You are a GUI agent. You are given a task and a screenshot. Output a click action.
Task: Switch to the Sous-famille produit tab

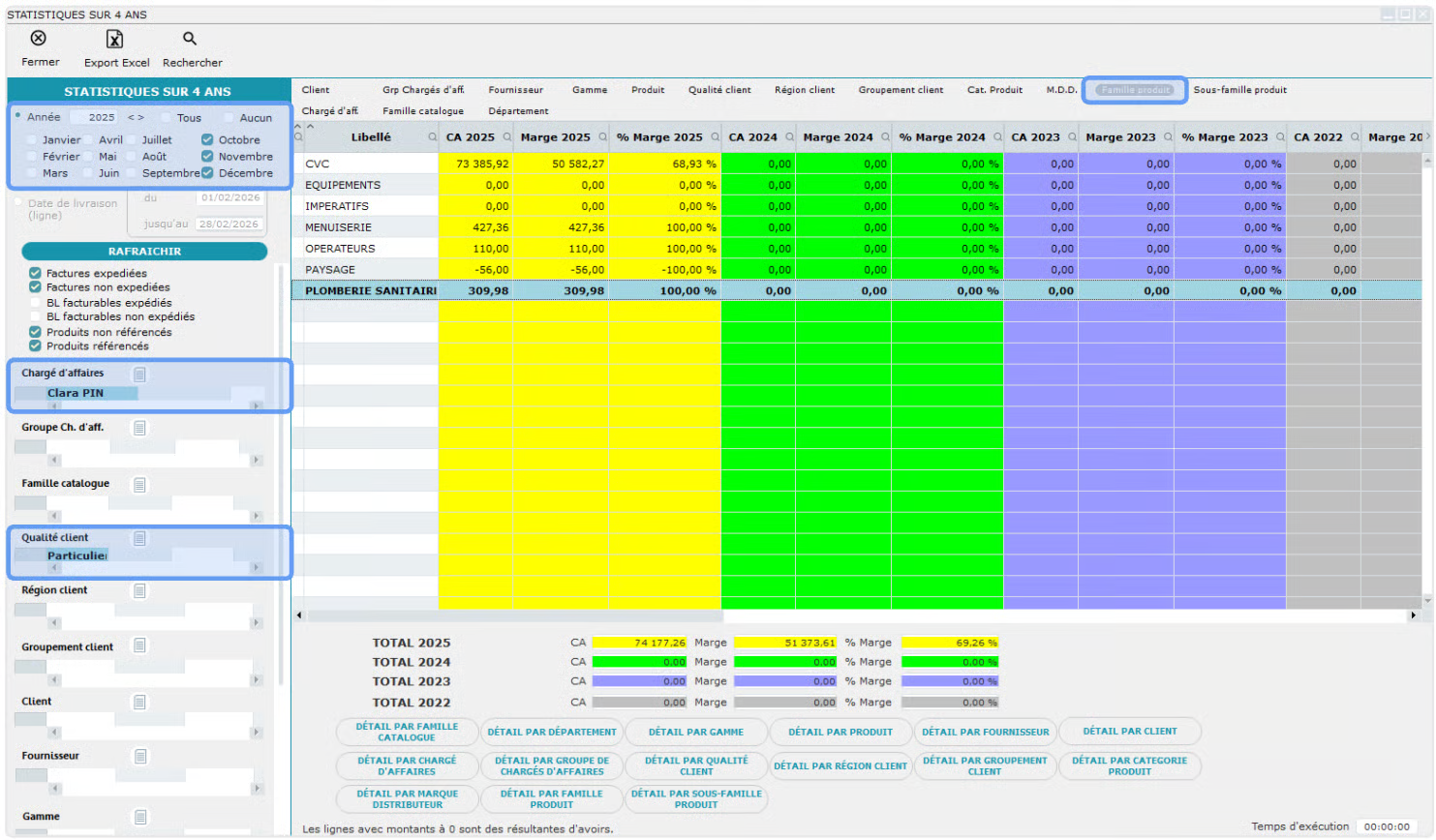click(x=1239, y=90)
